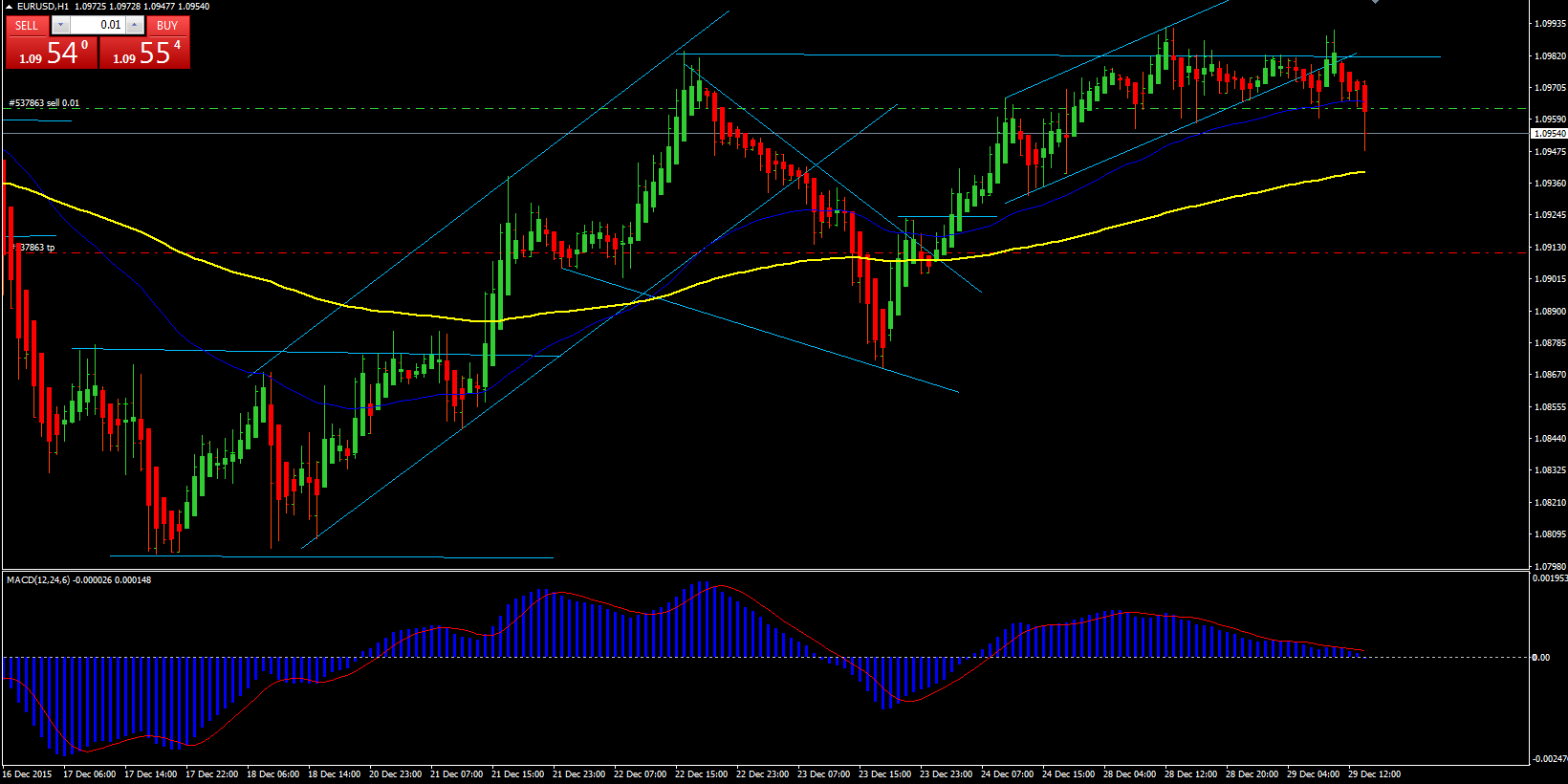1568x784 pixels.
Task: Collapse the one-click trading panel triangle
Action: pos(9,7)
